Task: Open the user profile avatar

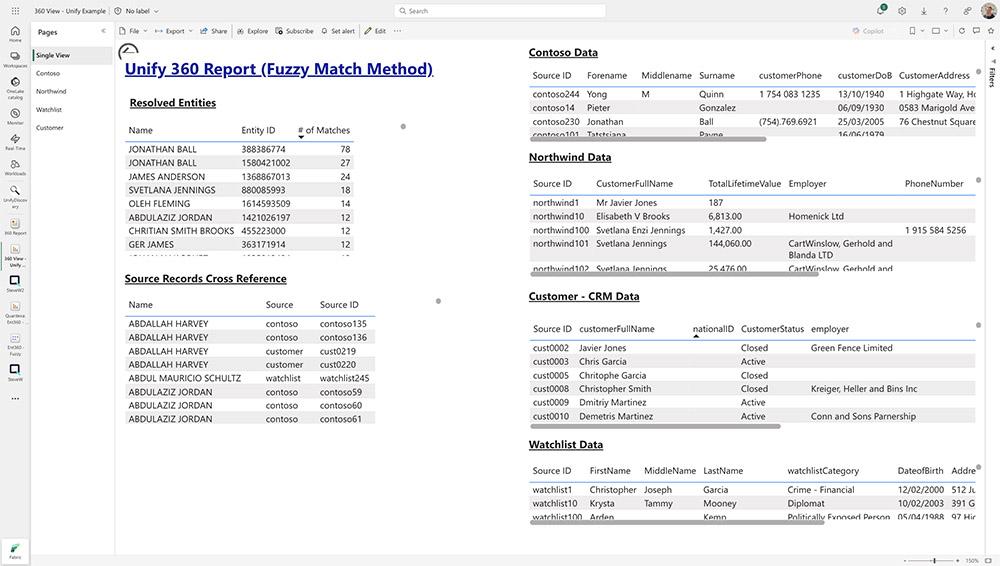Action: point(989,10)
